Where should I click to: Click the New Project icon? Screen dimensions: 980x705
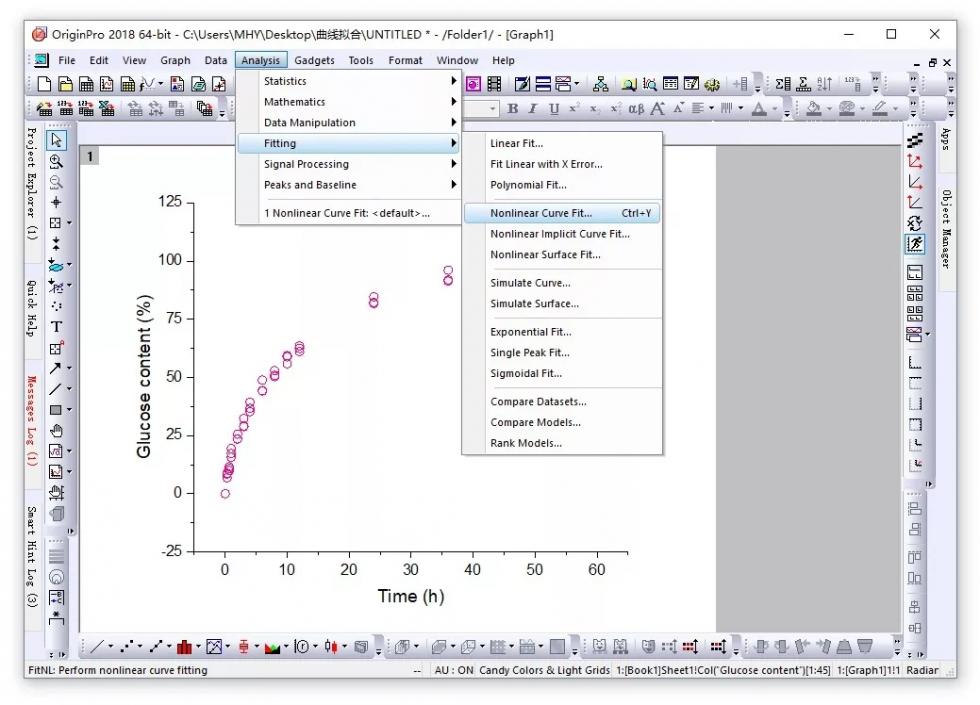(x=44, y=84)
